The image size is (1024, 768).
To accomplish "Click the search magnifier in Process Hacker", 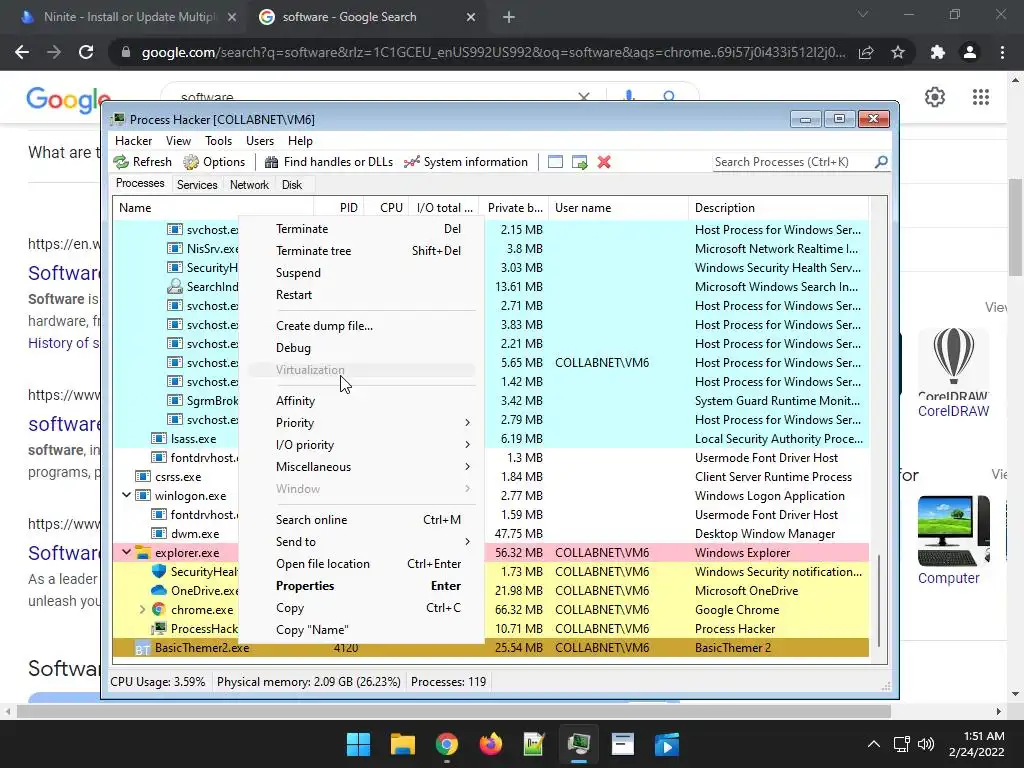I will pos(881,161).
